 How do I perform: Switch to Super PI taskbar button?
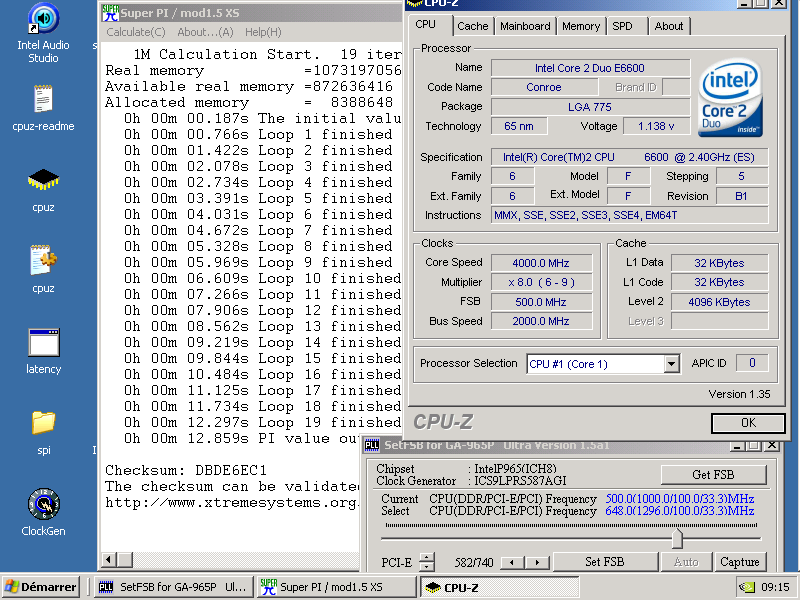coord(335,587)
